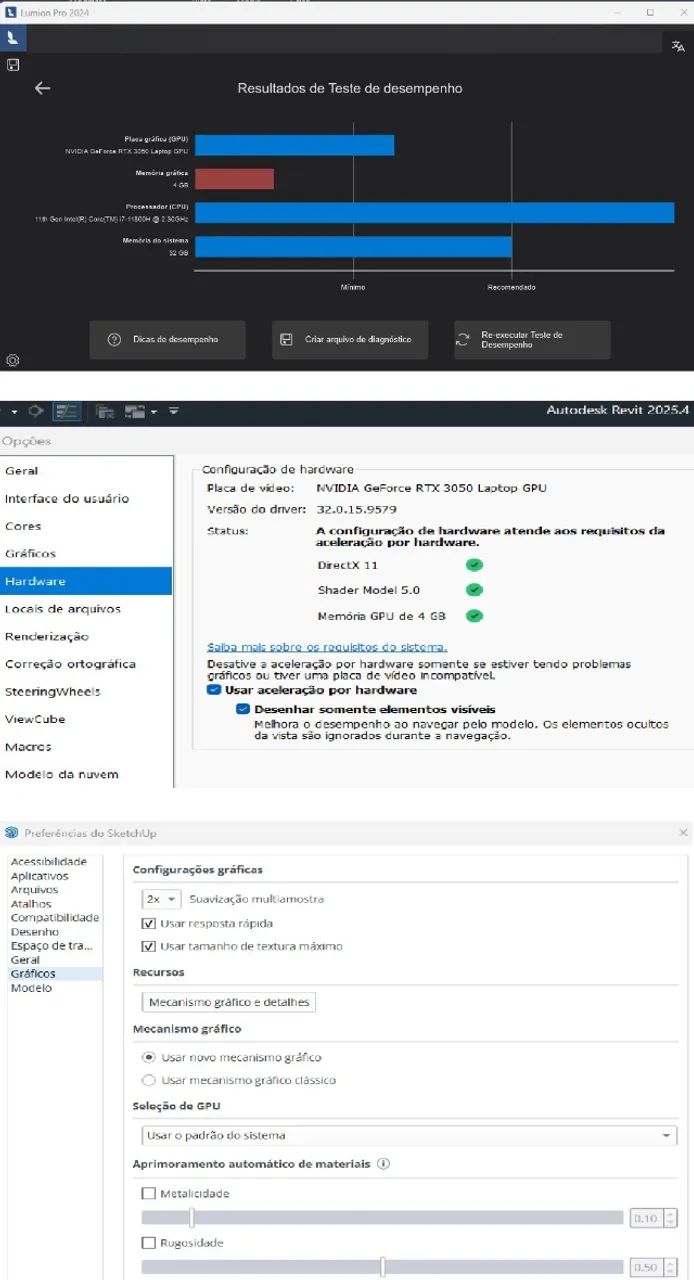The image size is (694, 1280).
Task: Click the question mark icon on Dicas de desempenho
Action: tap(115, 340)
